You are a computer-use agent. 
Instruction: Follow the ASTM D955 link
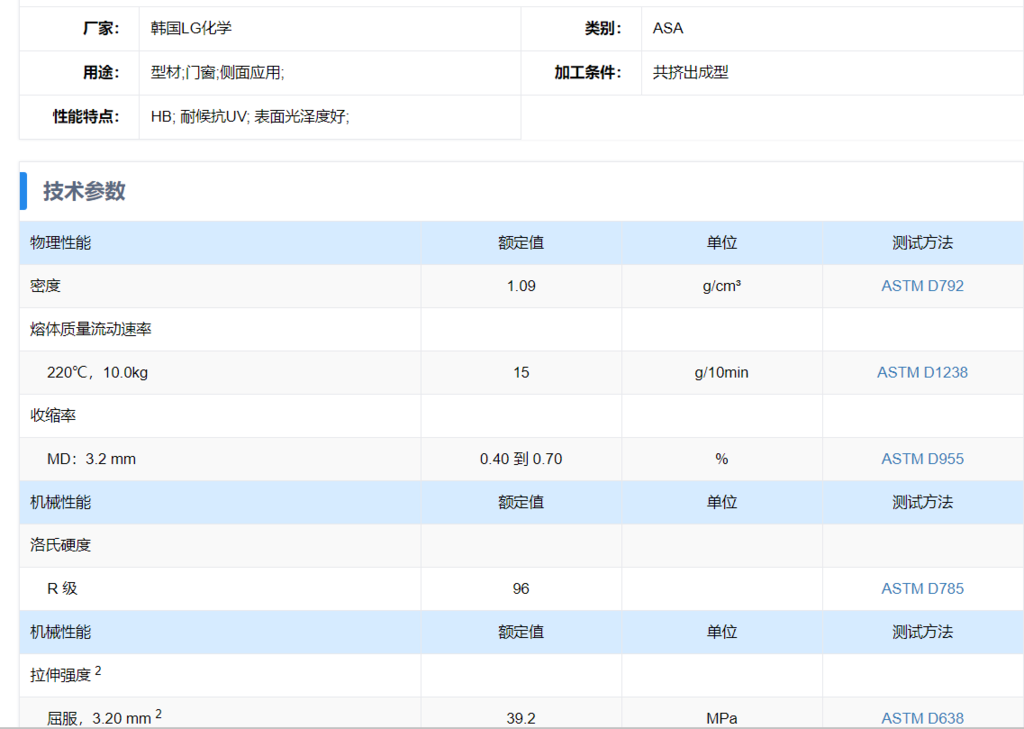click(x=922, y=459)
